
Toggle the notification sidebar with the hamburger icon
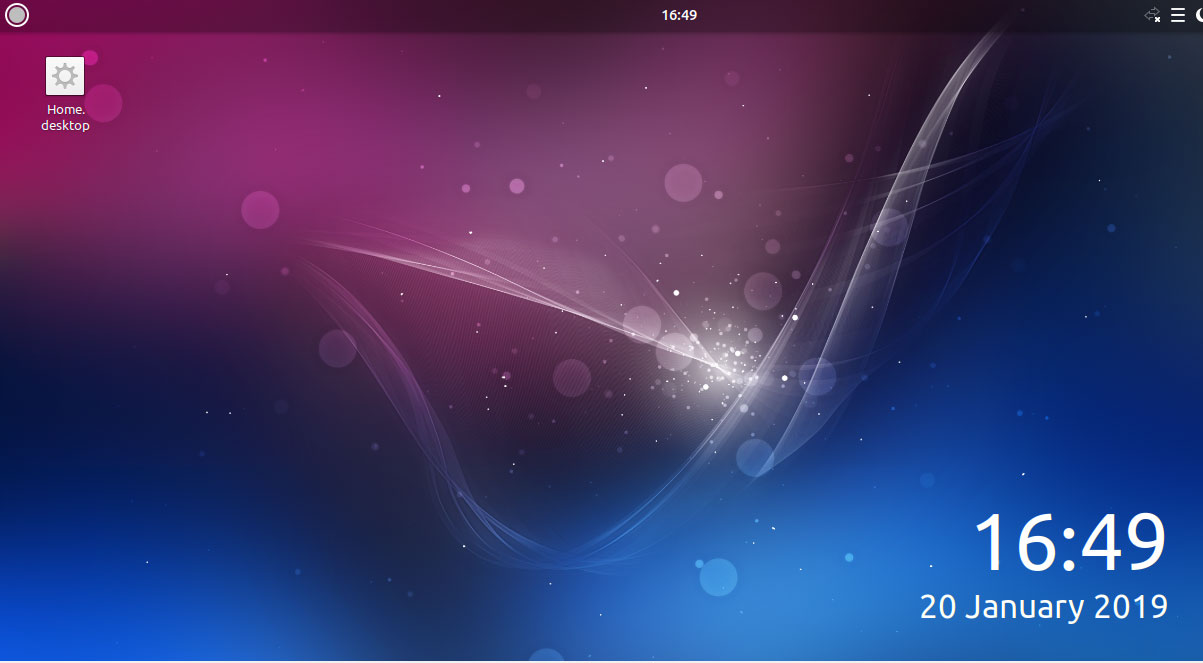pyautogui.click(x=1178, y=14)
